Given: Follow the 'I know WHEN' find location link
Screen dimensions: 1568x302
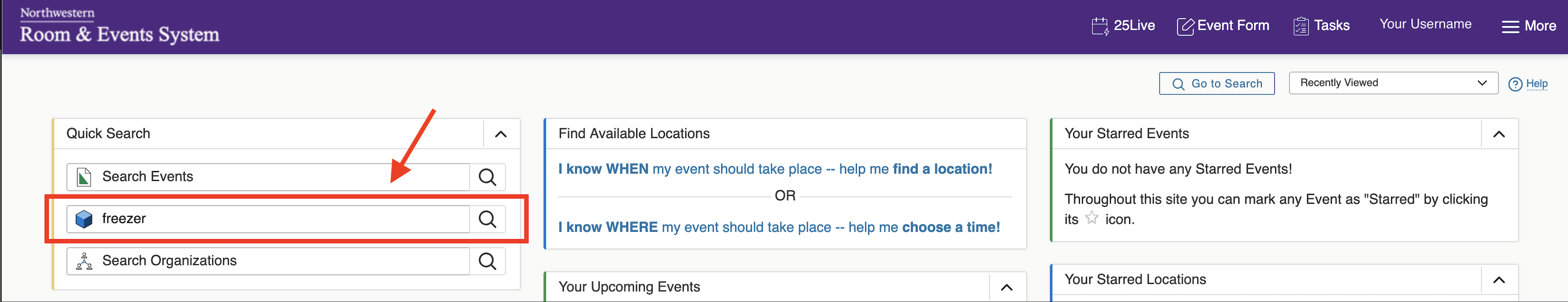Looking at the screenshot, I should (x=775, y=169).
